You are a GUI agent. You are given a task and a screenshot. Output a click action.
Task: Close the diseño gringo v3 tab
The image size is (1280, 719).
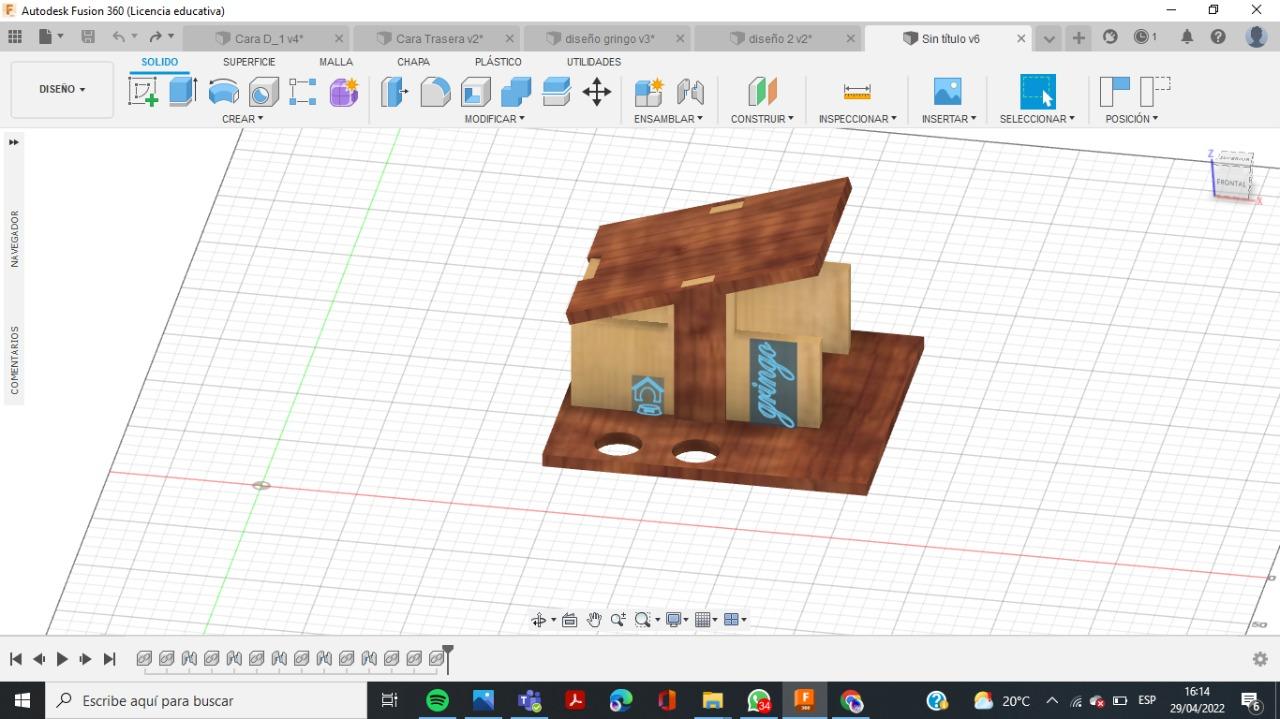pos(680,39)
